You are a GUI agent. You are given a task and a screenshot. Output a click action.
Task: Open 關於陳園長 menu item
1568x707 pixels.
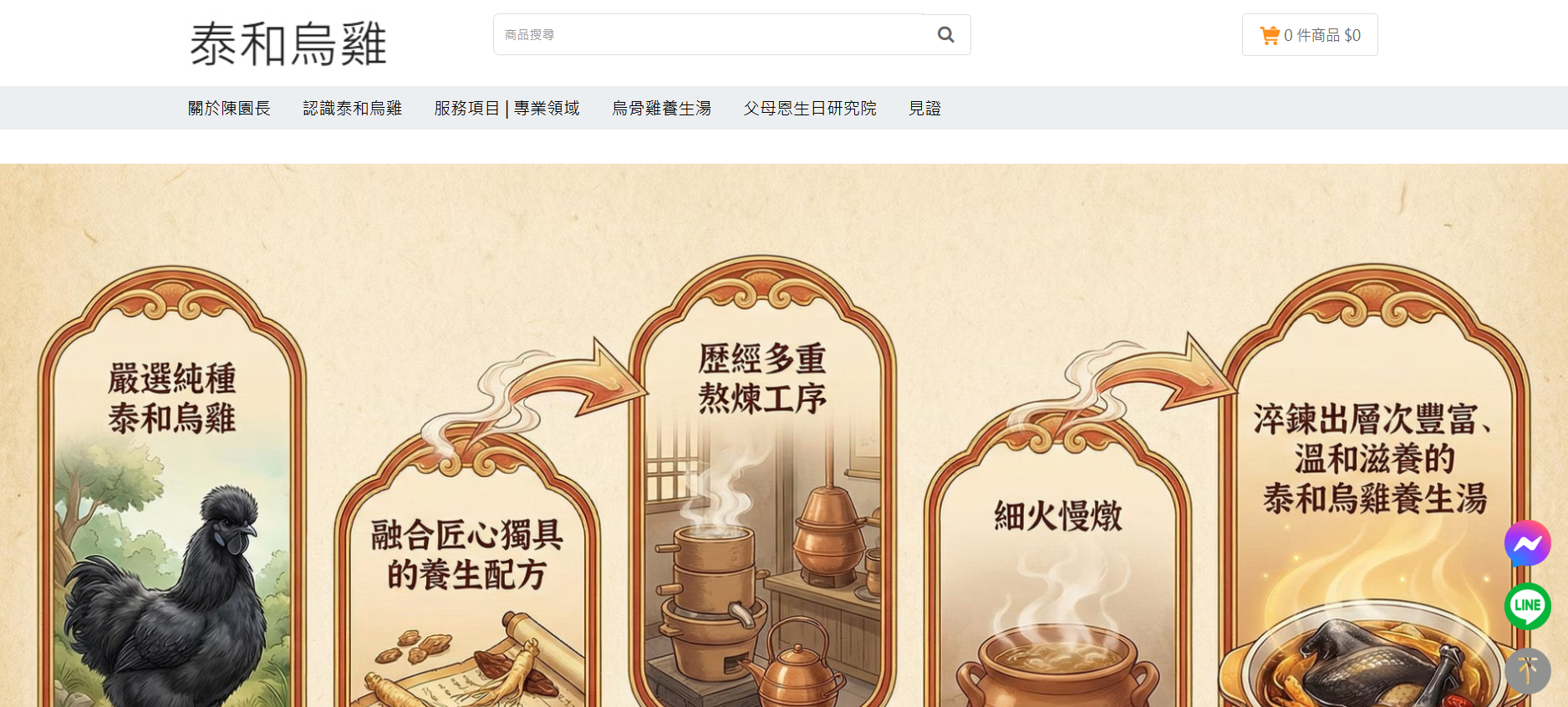(x=229, y=108)
